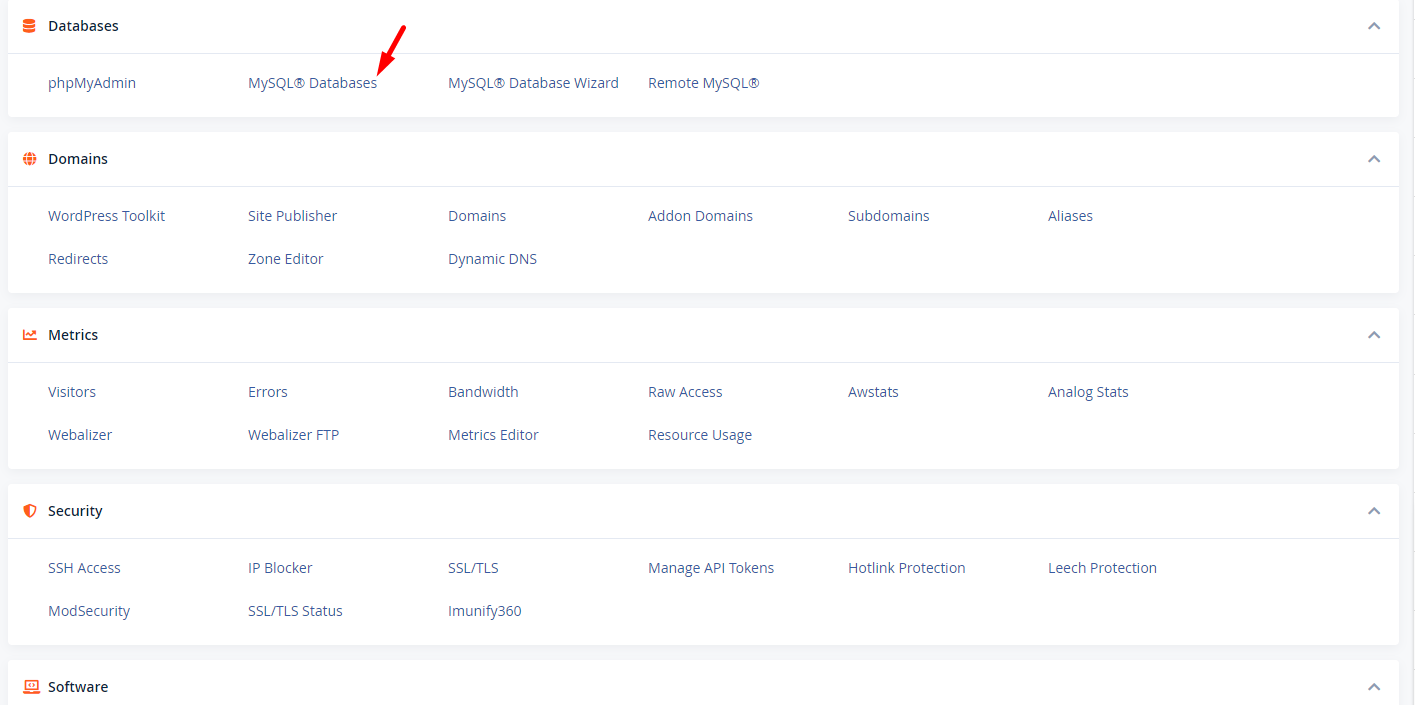Click the Databases section stack icon
1415x705 pixels.
pos(30,26)
